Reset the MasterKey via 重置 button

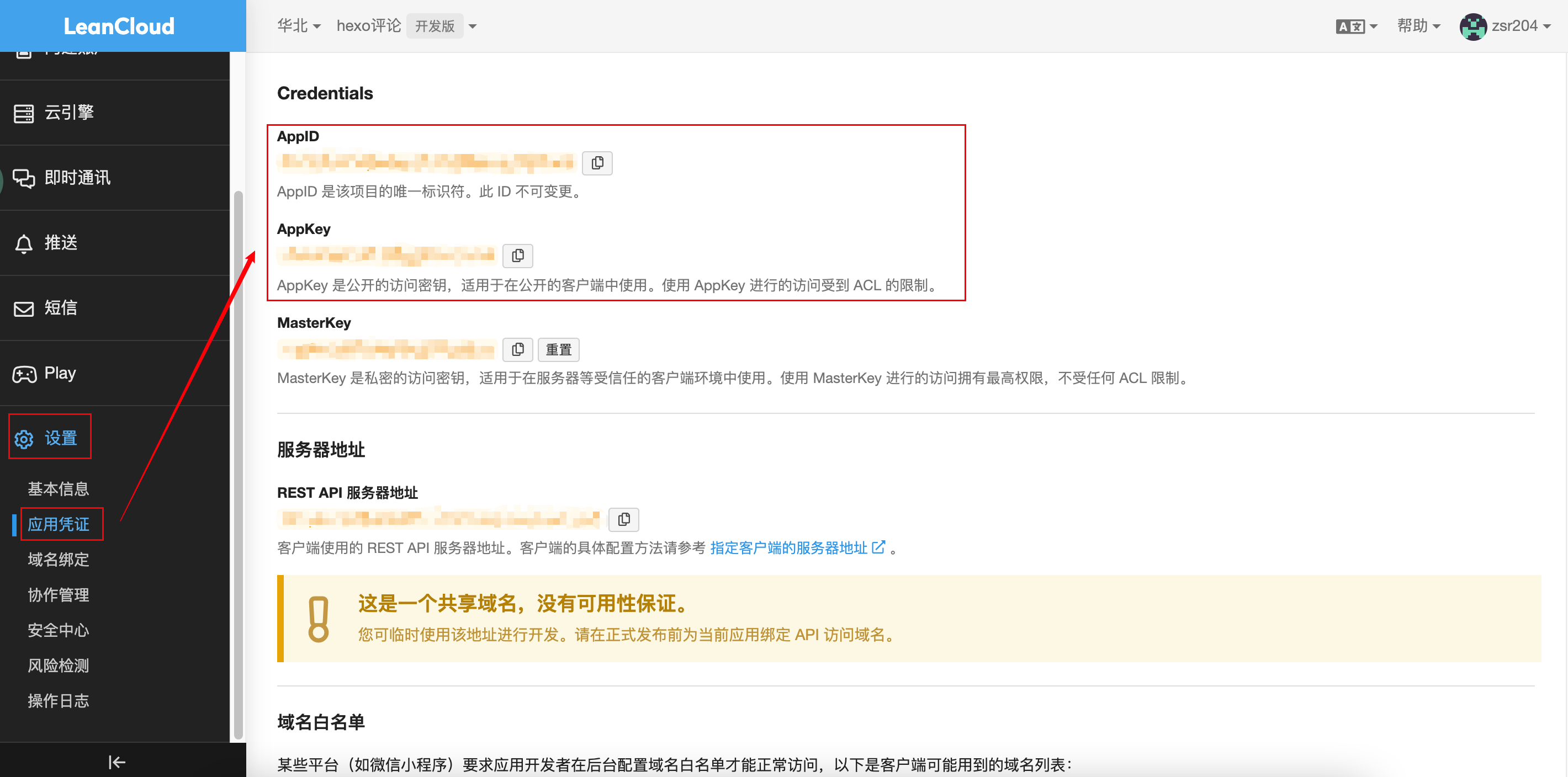point(558,349)
